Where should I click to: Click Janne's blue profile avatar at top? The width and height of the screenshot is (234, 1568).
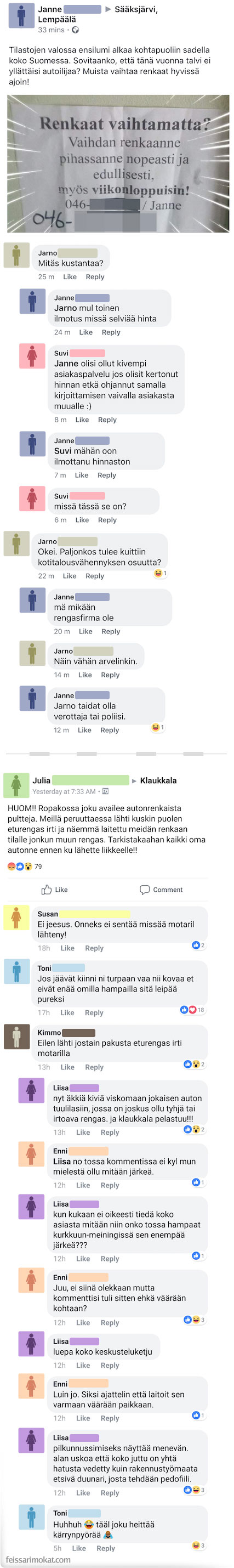21,15
